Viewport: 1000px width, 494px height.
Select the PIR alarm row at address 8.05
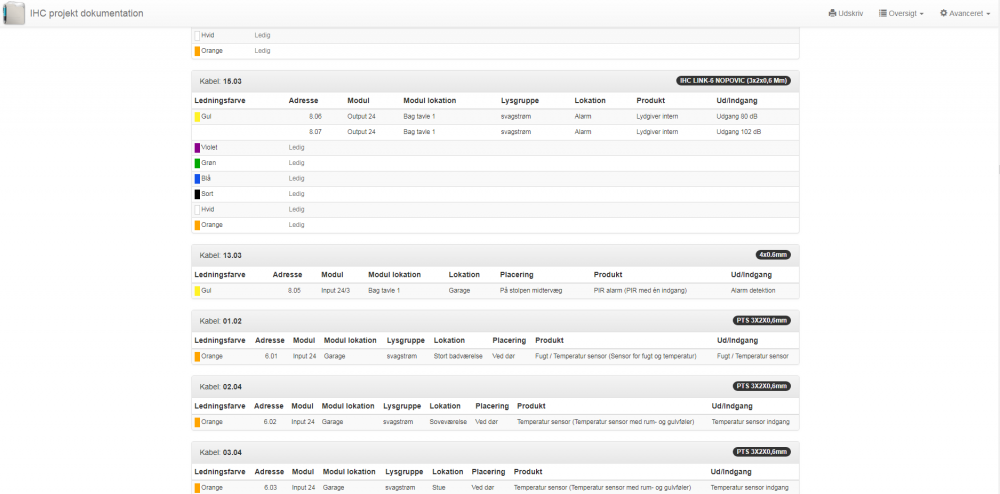(495, 290)
